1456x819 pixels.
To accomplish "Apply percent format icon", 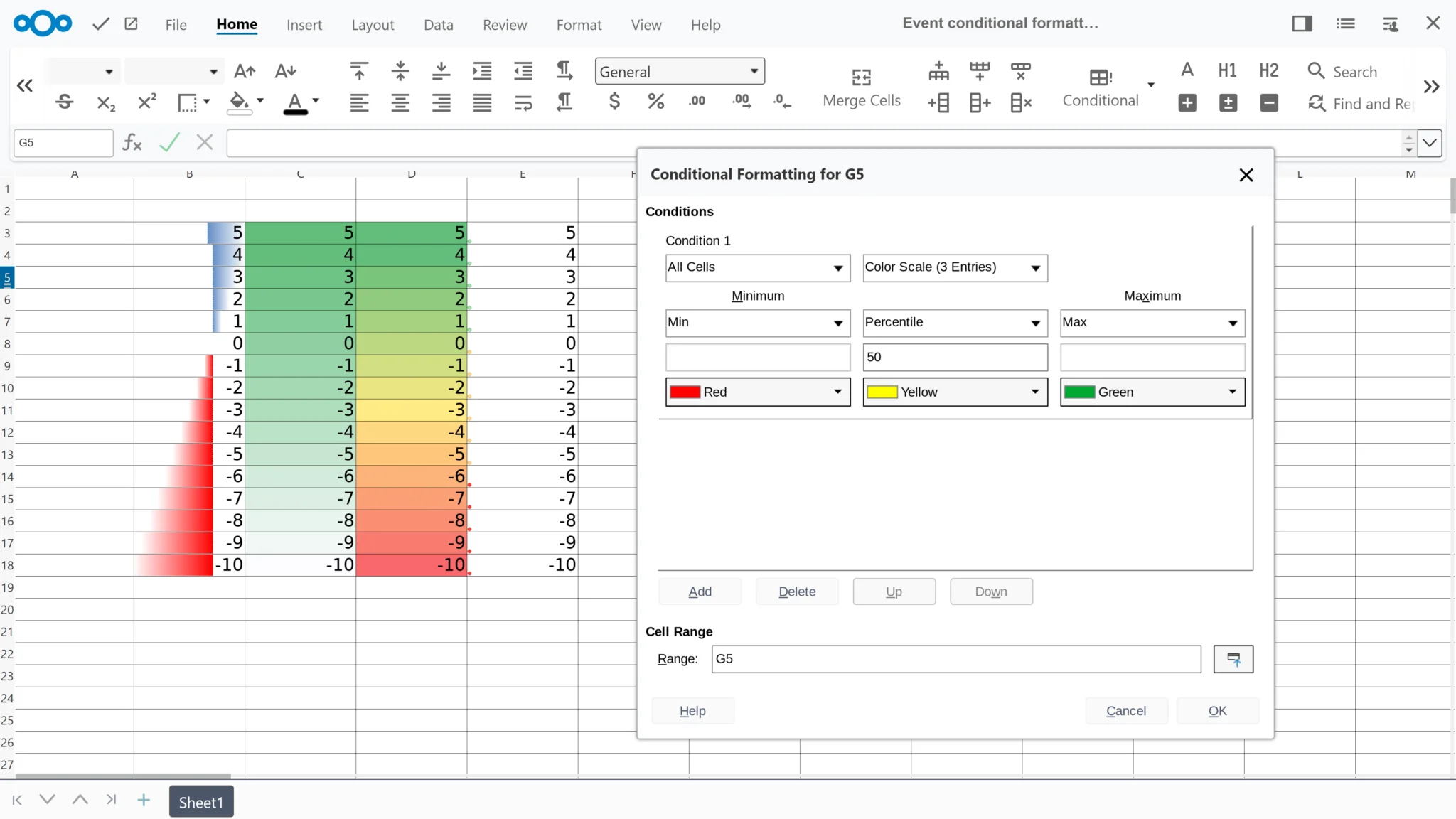I will coord(655,102).
